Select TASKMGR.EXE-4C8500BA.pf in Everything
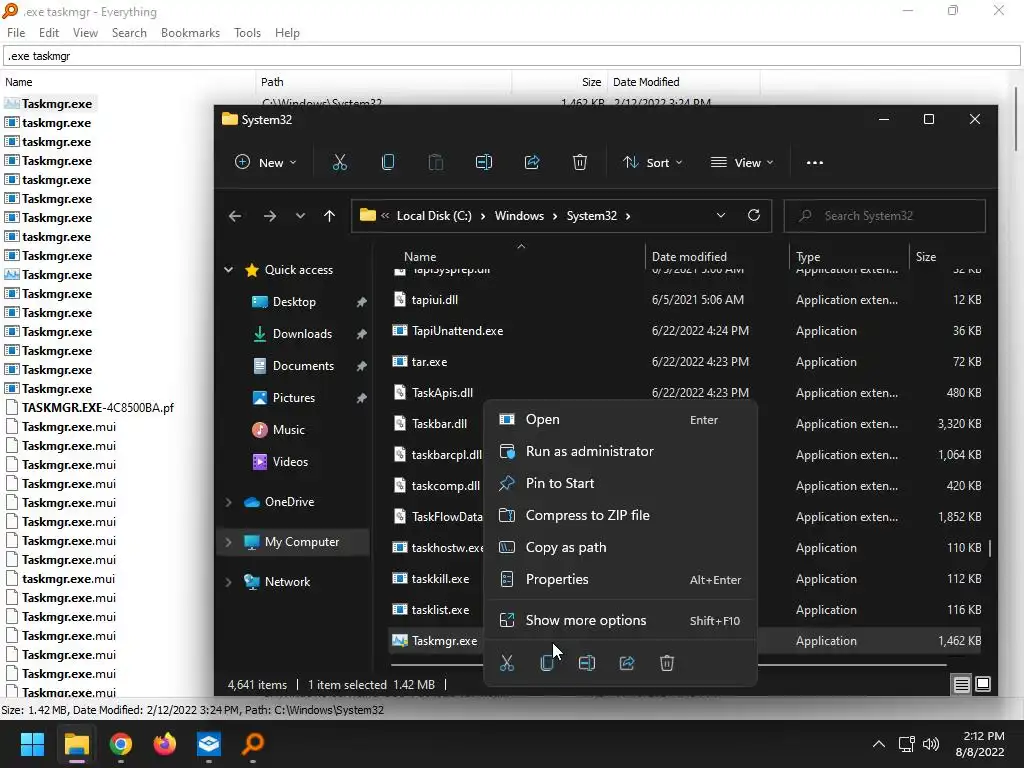The height and width of the screenshot is (768, 1024). click(98, 408)
